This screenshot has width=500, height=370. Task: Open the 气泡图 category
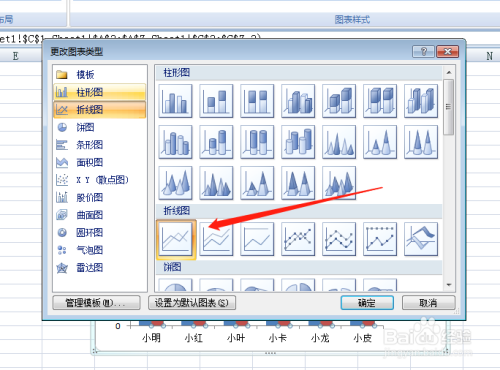click(x=100, y=250)
